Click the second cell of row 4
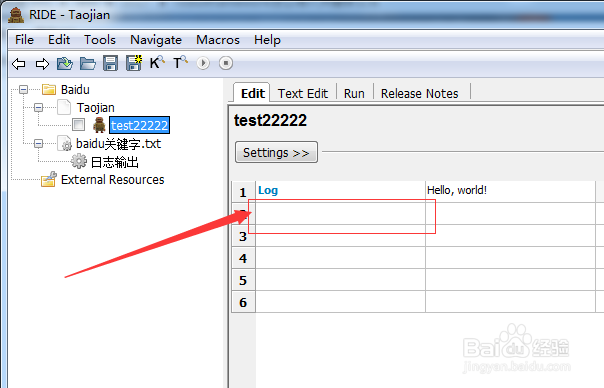This screenshot has width=604, height=388. coord(510,258)
